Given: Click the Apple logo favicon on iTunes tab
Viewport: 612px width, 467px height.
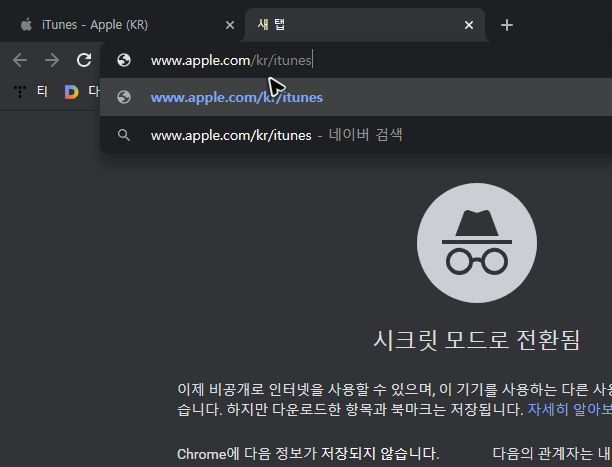Looking at the screenshot, I should [26, 25].
